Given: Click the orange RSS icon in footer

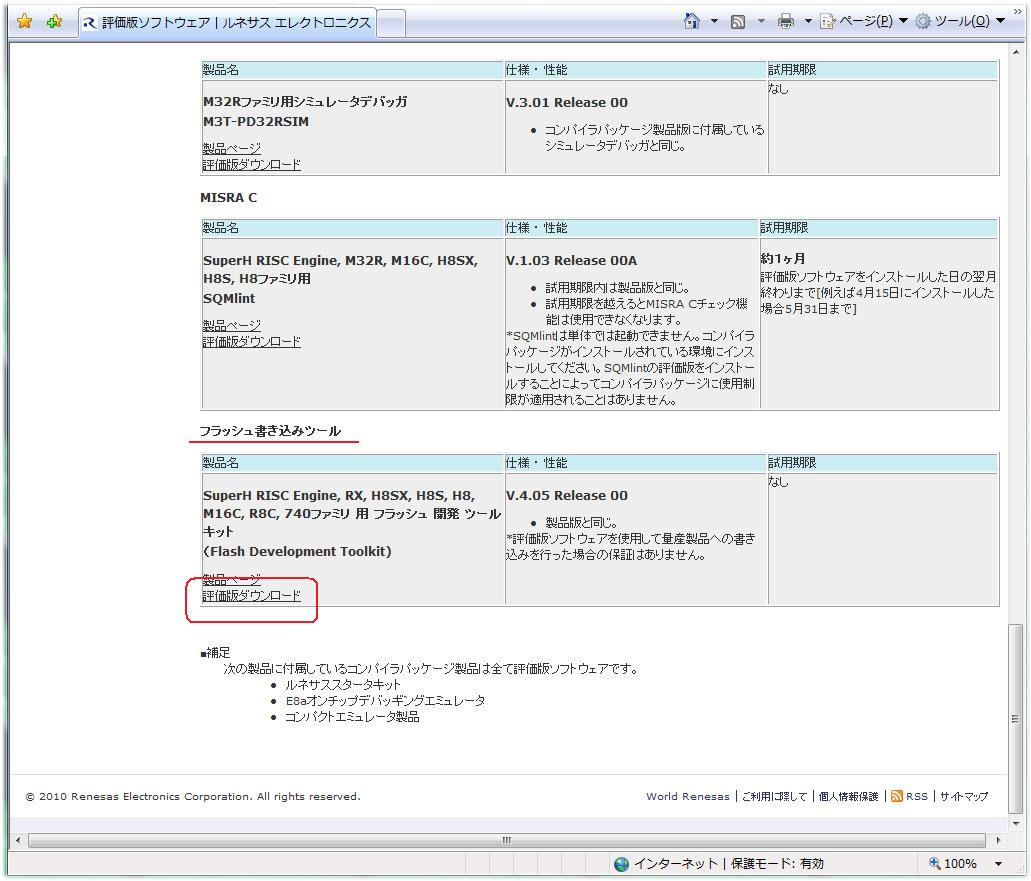Looking at the screenshot, I should 897,796.
